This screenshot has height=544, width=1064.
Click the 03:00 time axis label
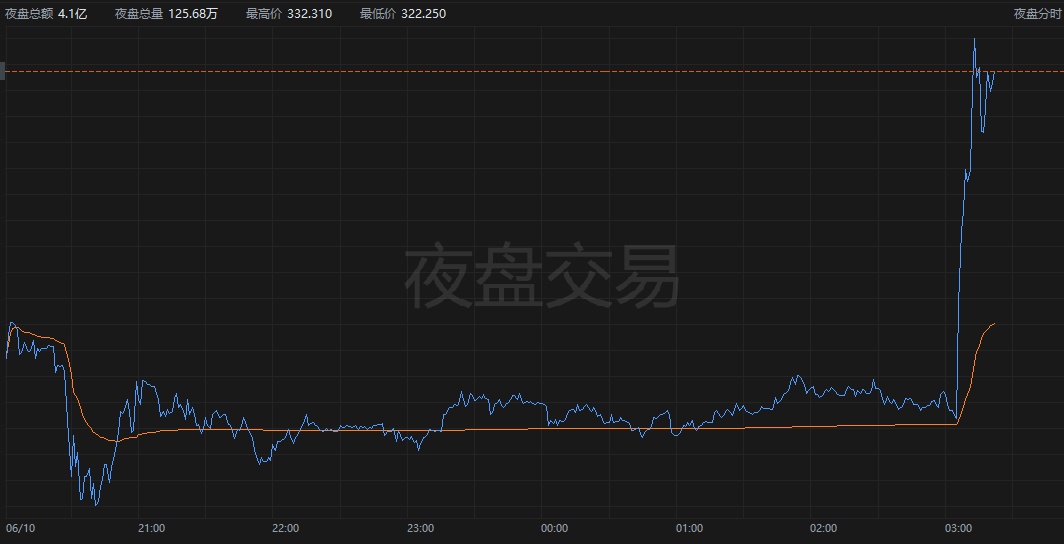point(957,528)
